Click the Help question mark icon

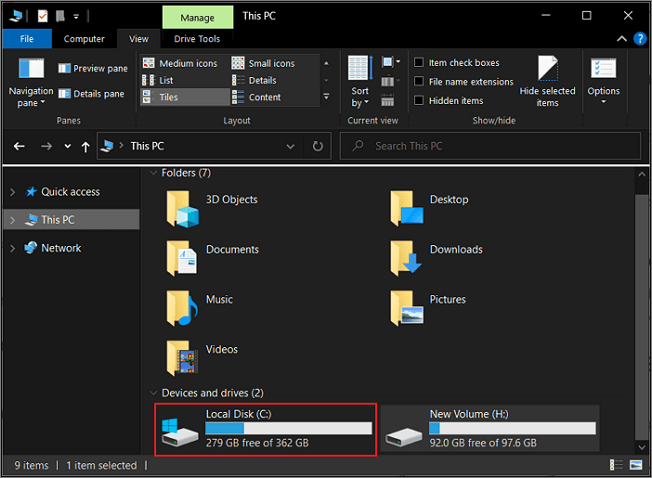(x=640, y=39)
